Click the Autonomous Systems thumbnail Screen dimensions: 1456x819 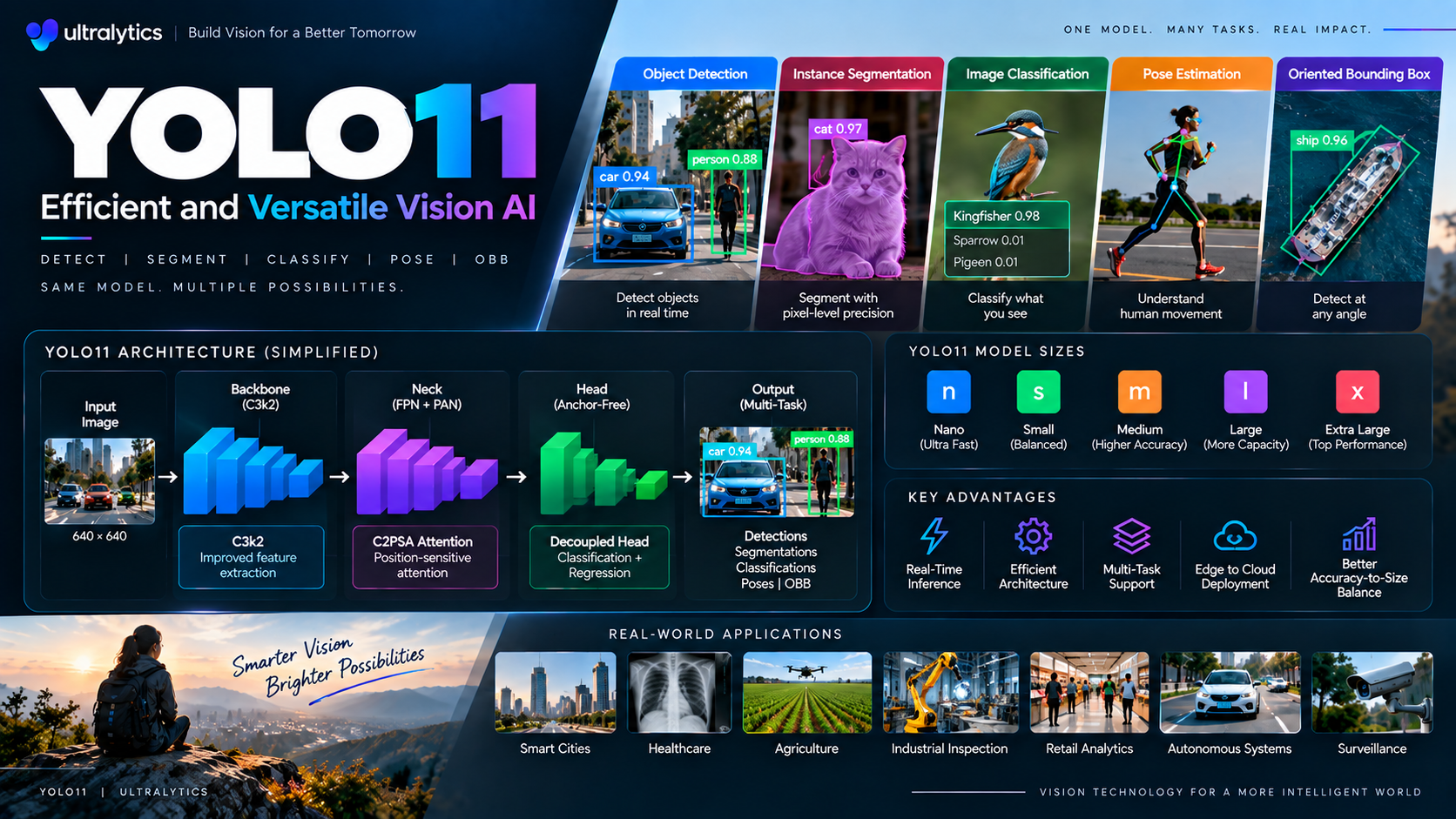[1230, 693]
